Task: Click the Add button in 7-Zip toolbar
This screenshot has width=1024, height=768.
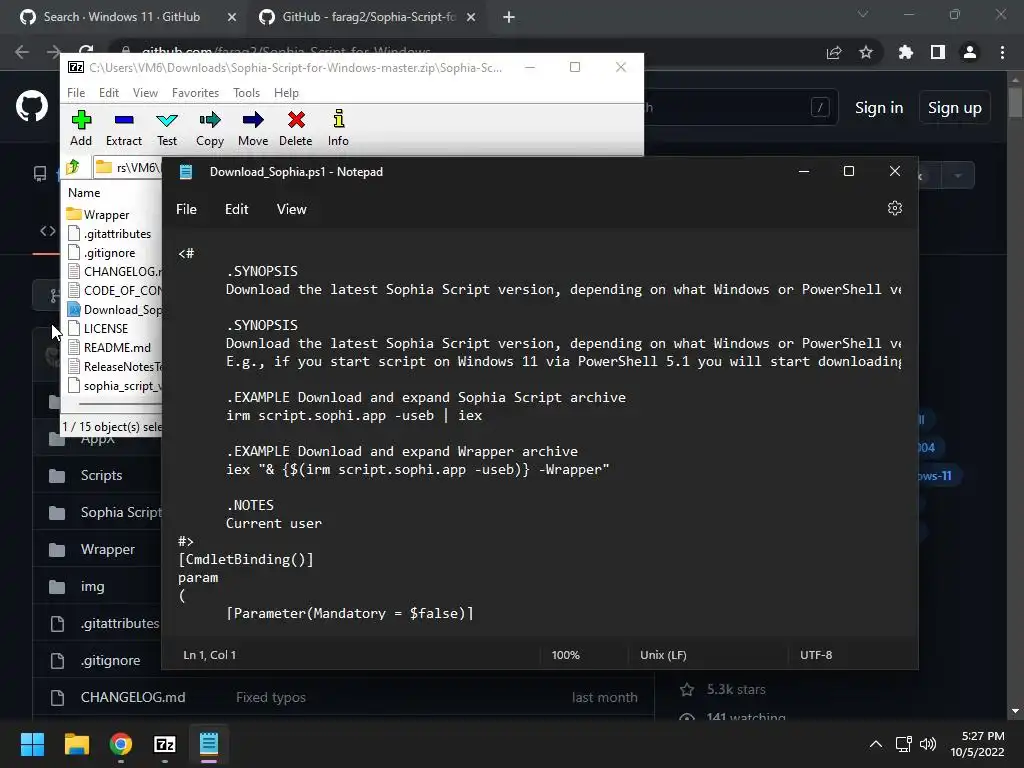Action: [81, 128]
